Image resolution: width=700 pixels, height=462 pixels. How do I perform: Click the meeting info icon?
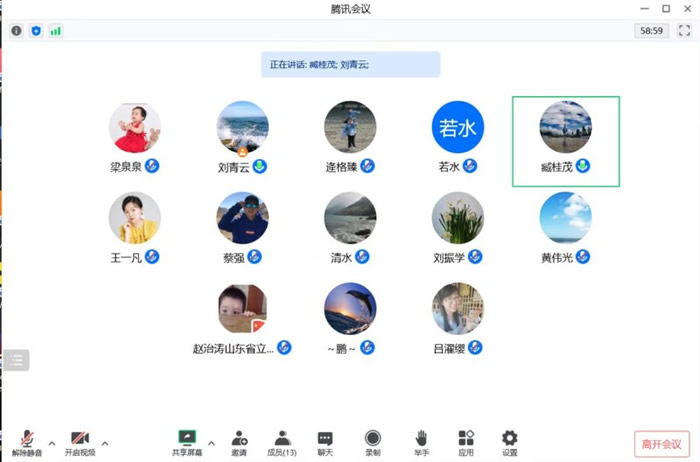tap(17, 31)
